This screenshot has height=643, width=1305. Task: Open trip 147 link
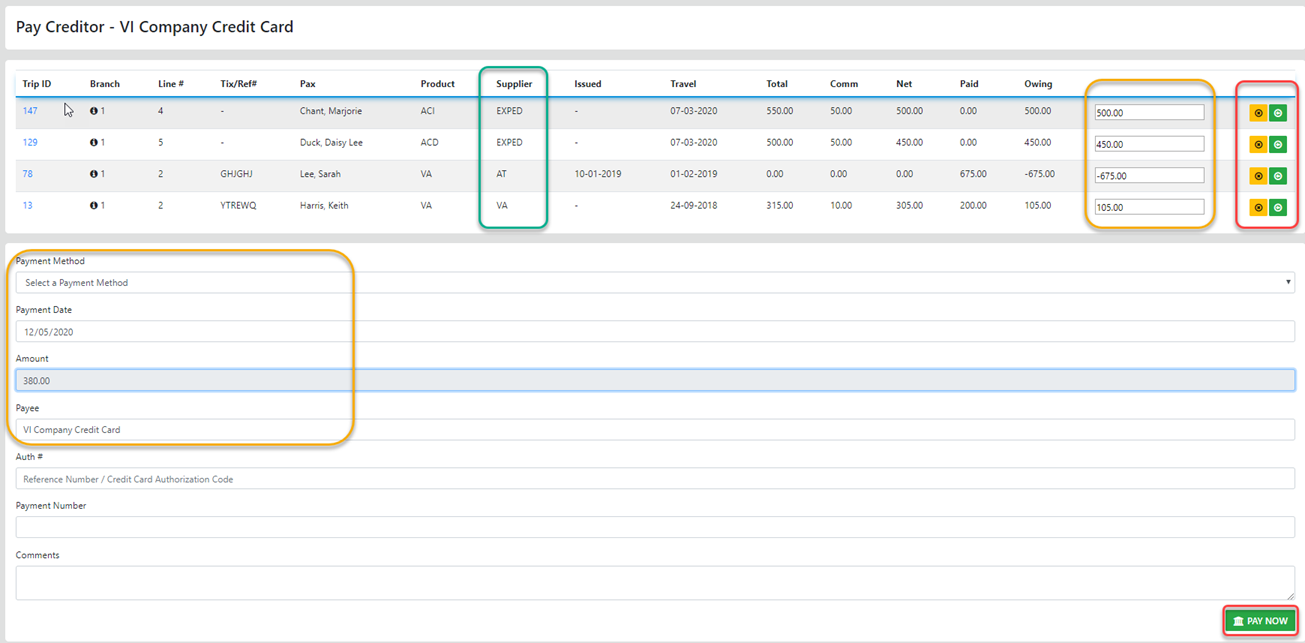click(x=30, y=111)
